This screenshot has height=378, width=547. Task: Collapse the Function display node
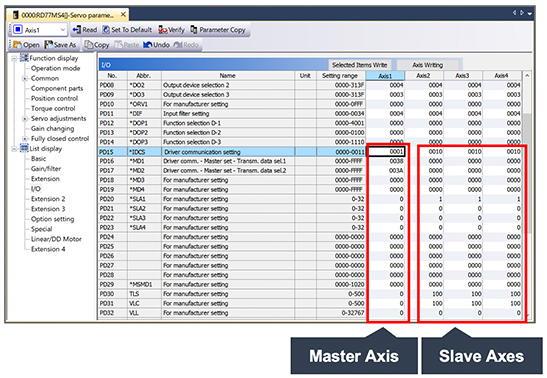pos(14,58)
